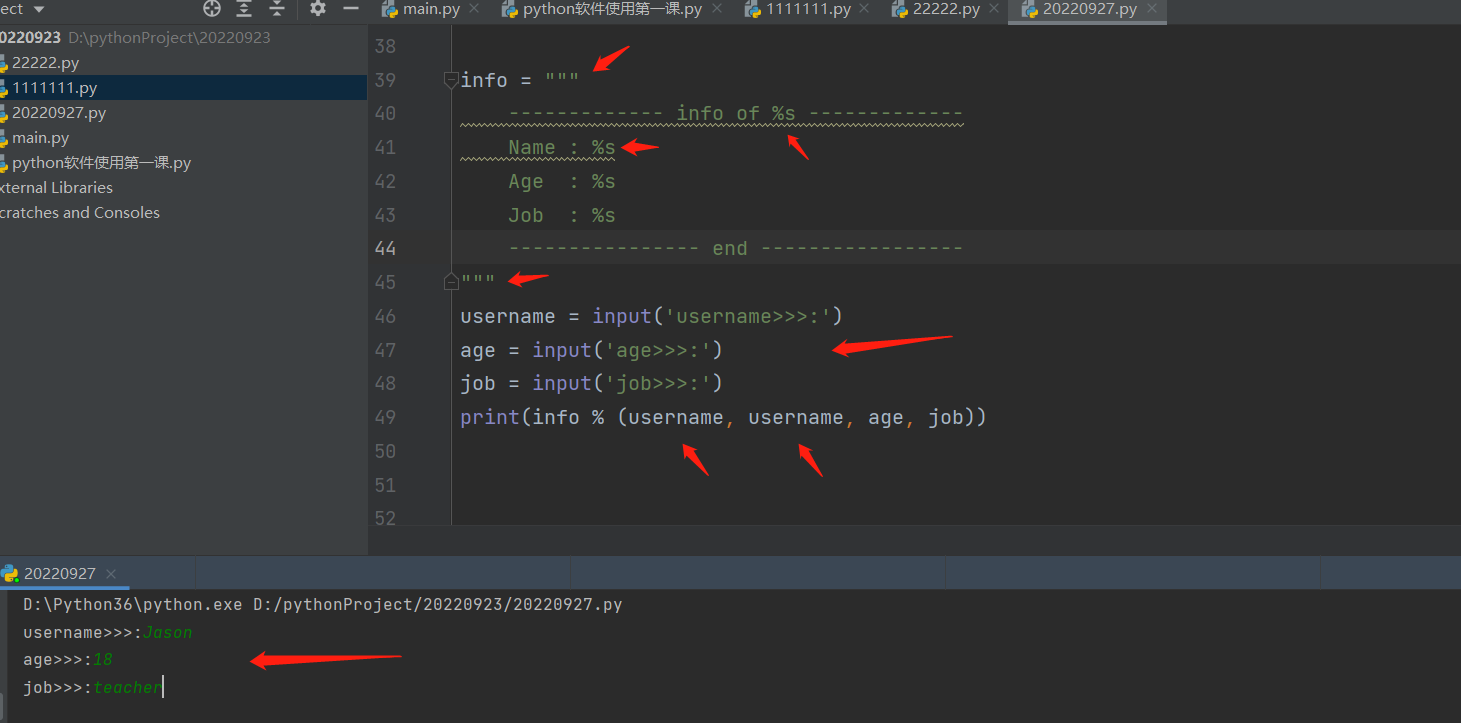Click the job = input('job>>>:') line
The width and height of the screenshot is (1461, 723).
coord(591,383)
